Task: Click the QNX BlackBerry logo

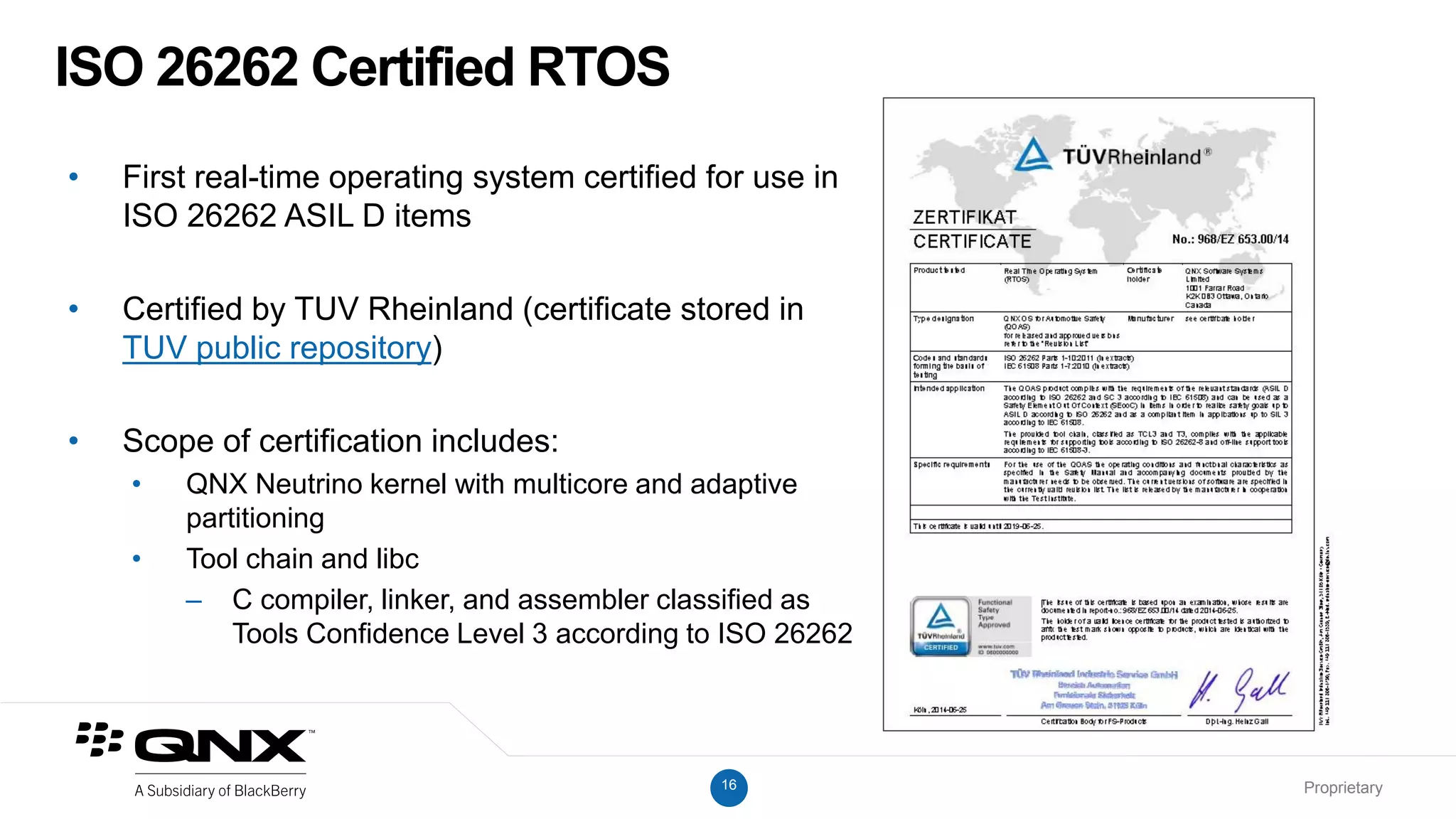Action: click(196, 744)
